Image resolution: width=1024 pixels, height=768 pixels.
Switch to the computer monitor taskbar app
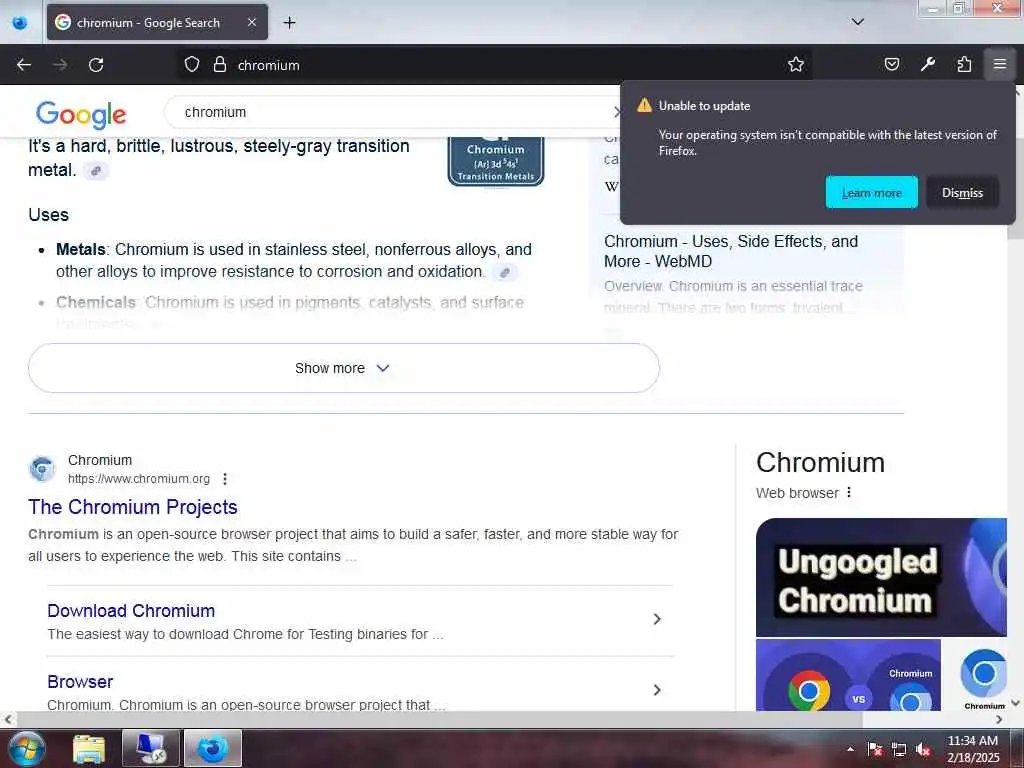[151, 748]
